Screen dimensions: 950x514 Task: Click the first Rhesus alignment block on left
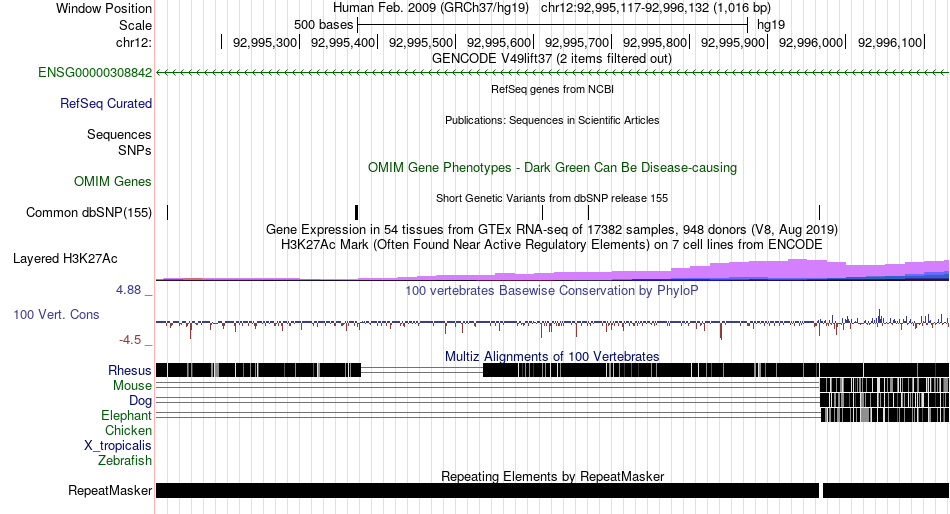point(259,370)
